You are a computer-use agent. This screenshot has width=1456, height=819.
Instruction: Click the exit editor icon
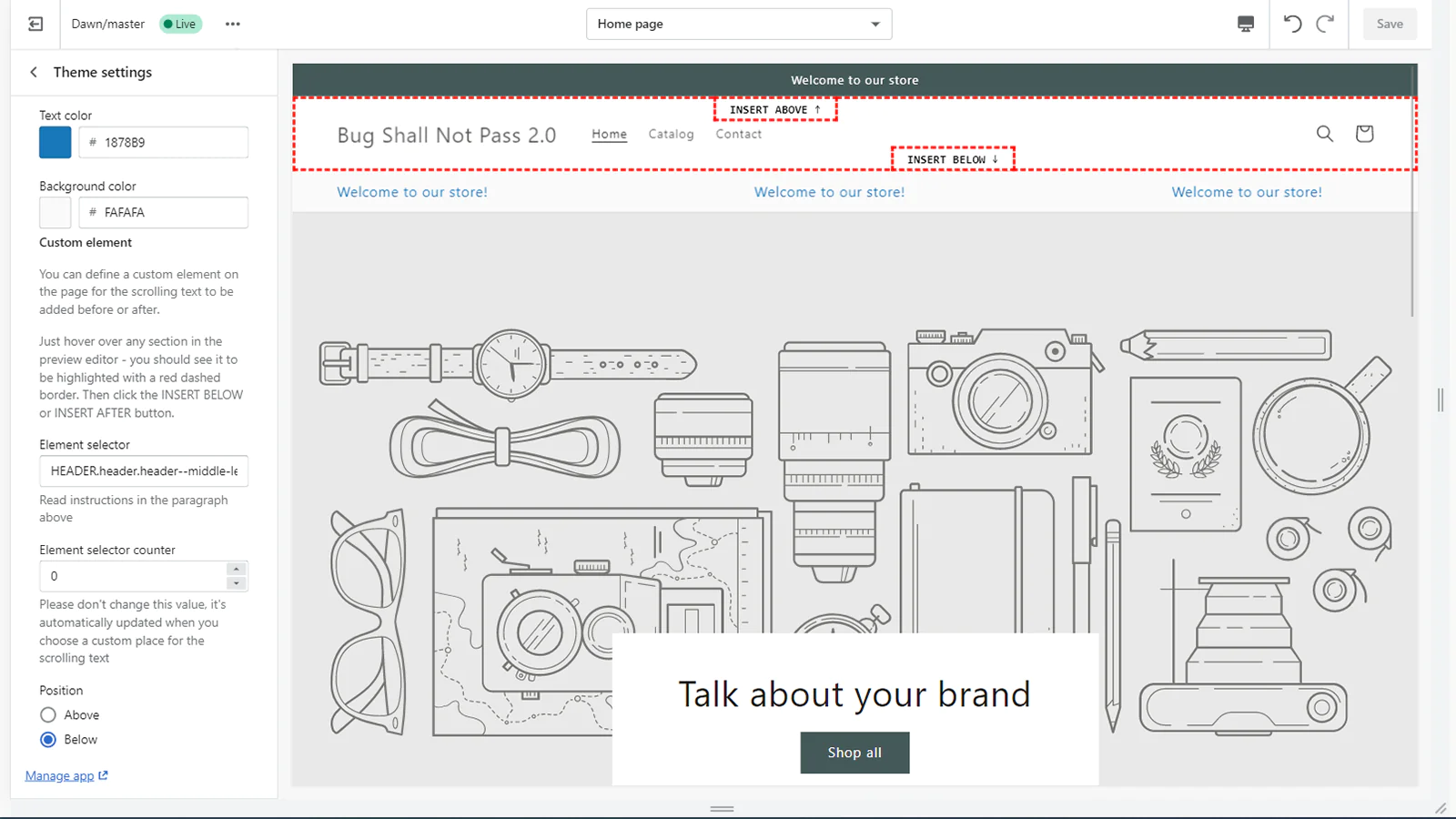click(x=35, y=24)
